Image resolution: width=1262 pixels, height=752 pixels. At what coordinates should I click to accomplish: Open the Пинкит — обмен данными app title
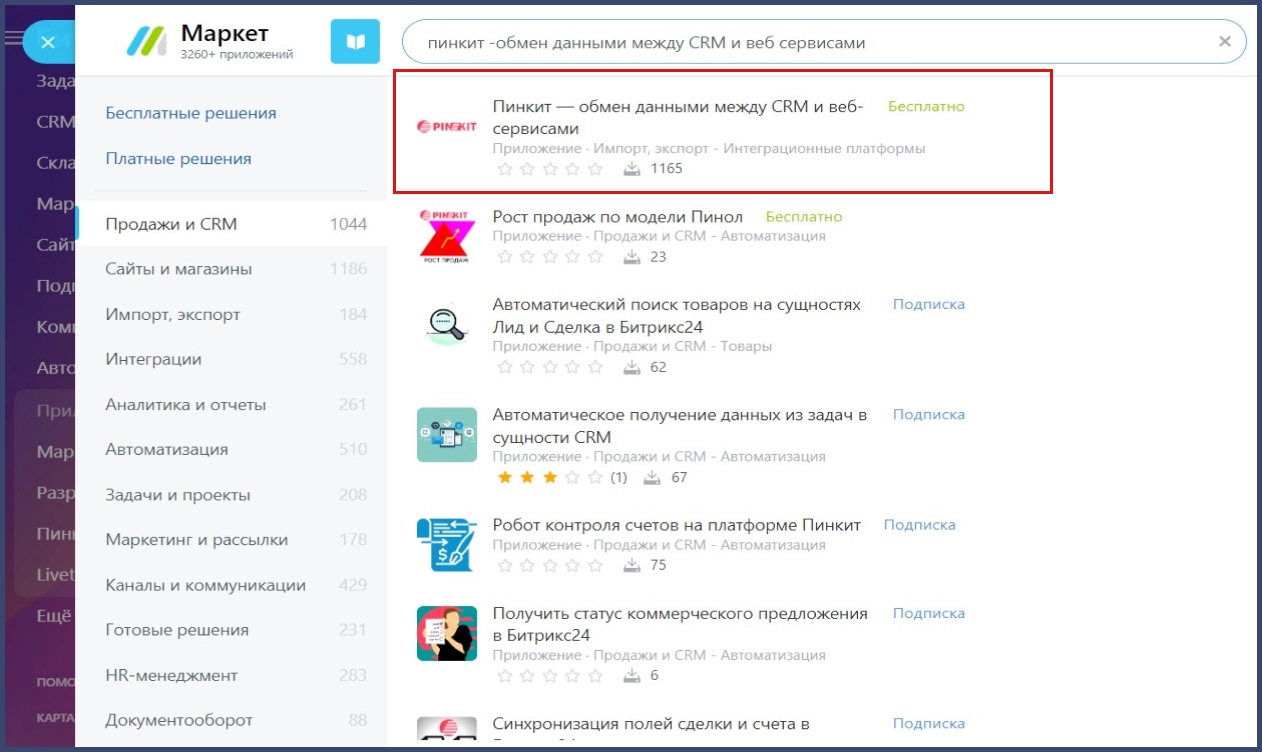tap(677, 117)
